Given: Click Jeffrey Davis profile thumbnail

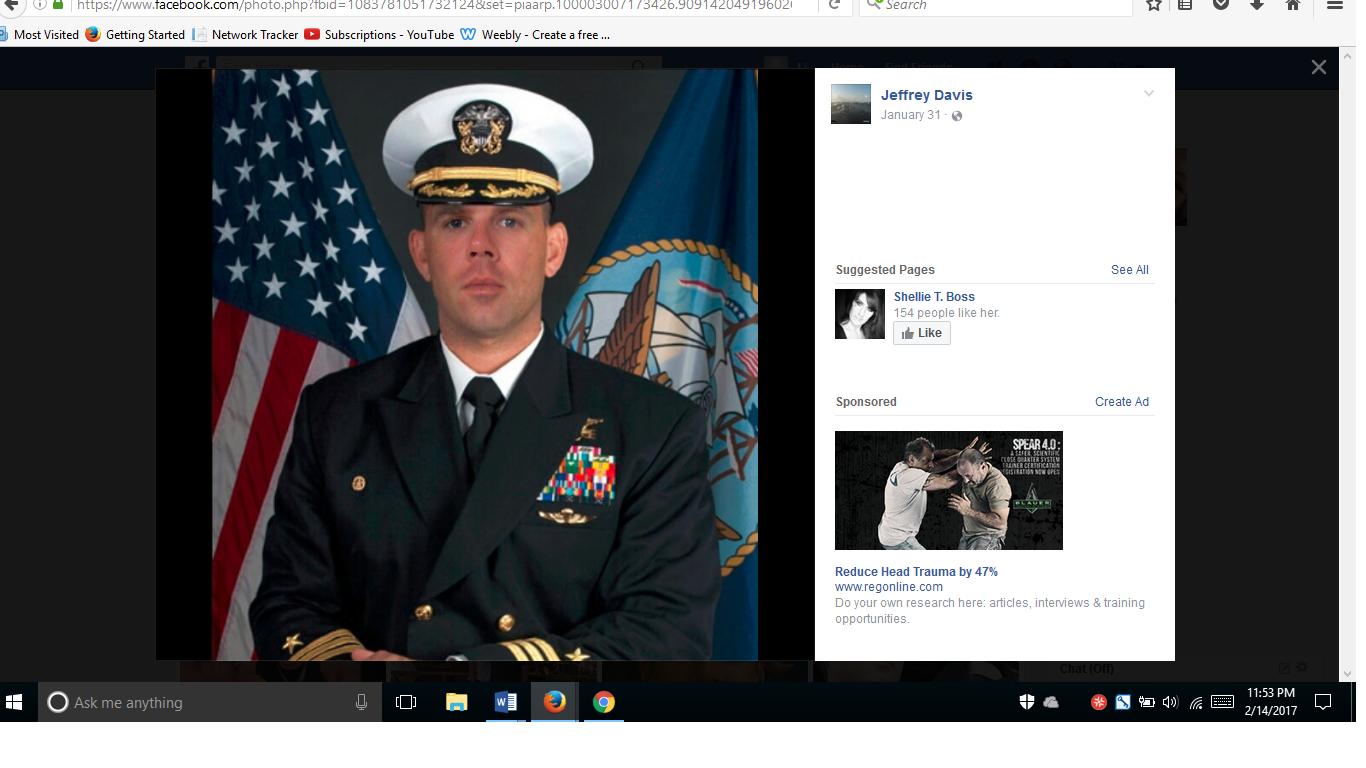Looking at the screenshot, I should 850,104.
